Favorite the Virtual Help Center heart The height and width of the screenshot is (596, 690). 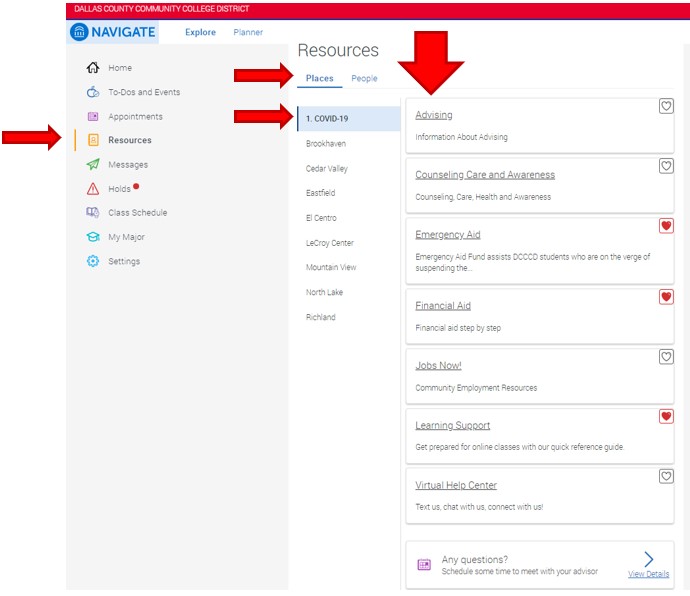coord(666,476)
